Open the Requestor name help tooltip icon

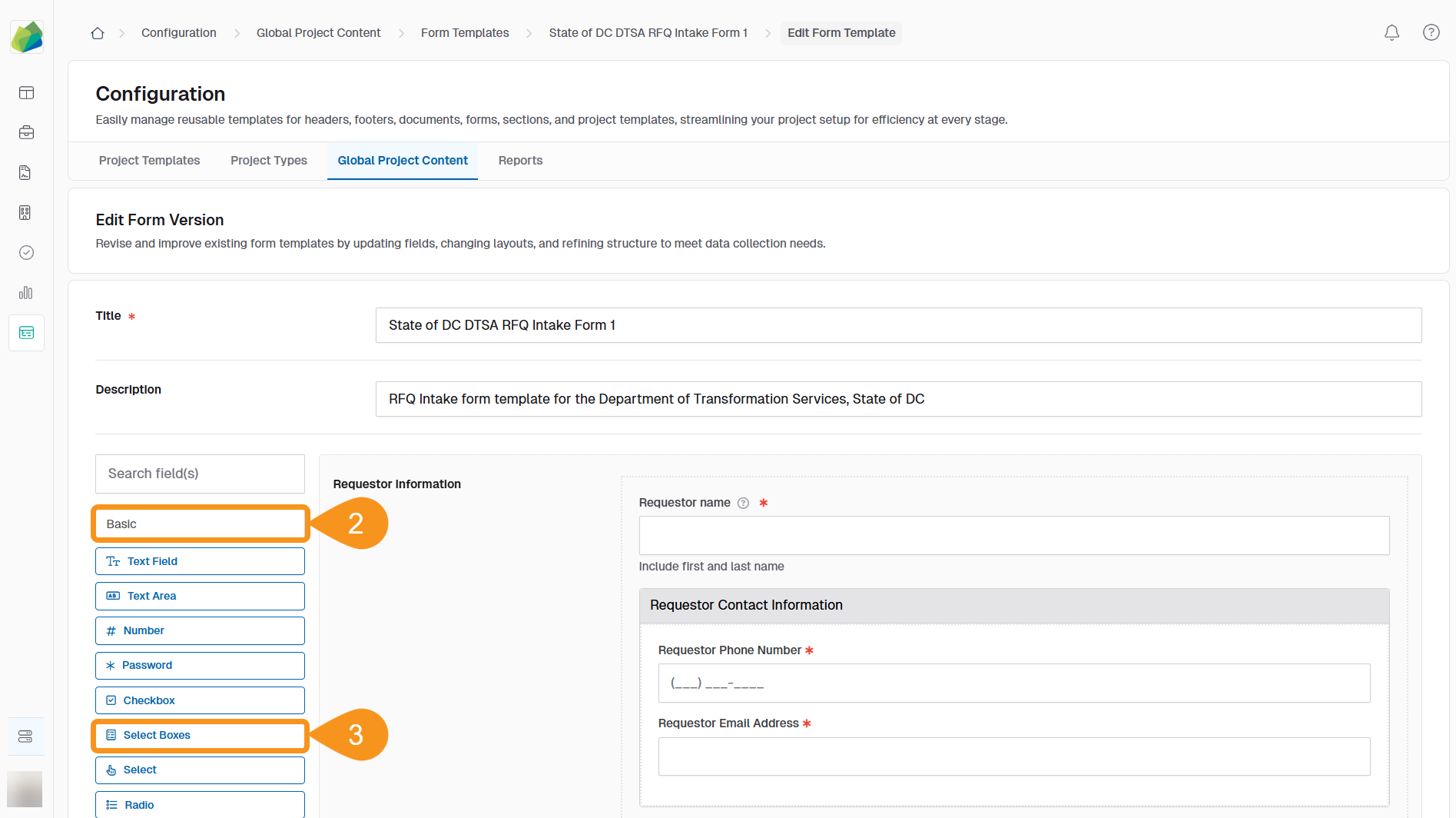[742, 503]
